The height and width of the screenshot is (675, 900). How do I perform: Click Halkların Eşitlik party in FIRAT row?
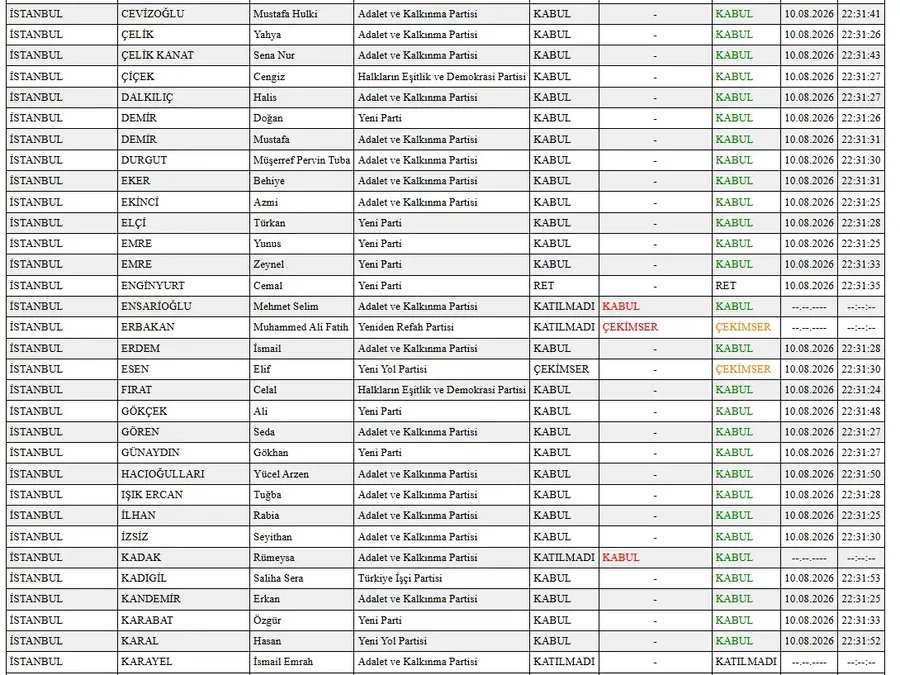(x=441, y=390)
